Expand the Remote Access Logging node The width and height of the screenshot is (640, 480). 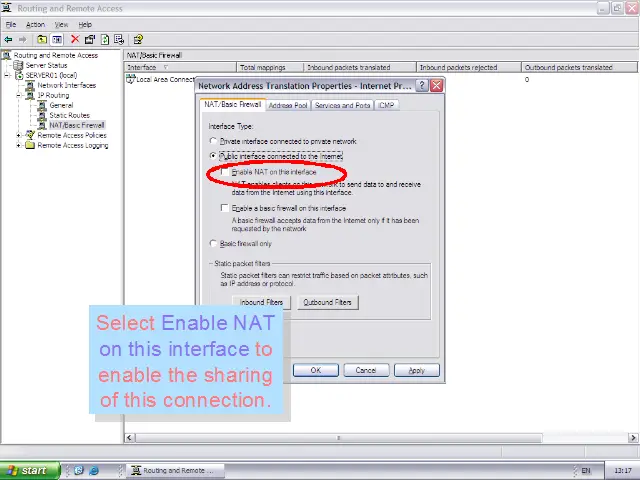pyautogui.click(x=19, y=145)
